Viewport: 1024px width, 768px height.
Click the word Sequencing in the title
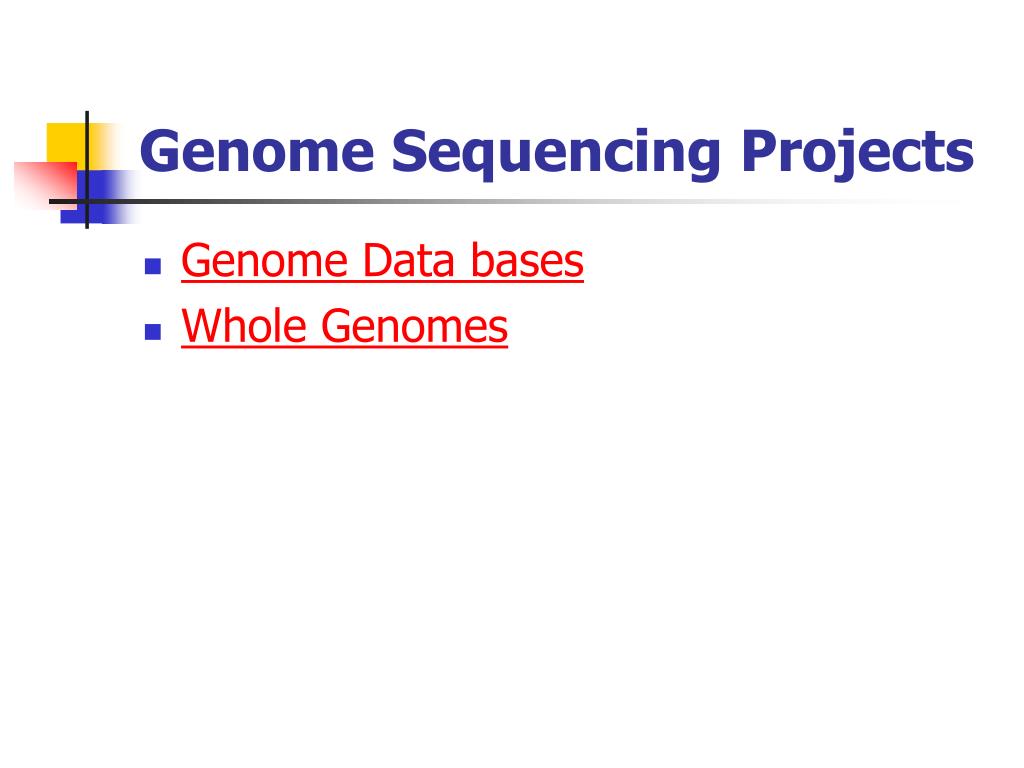coord(556,154)
